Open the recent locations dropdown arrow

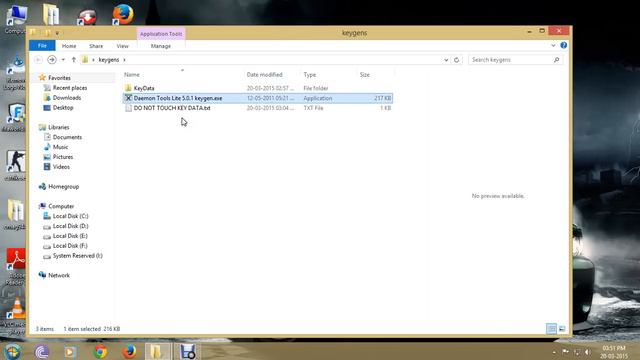(63, 60)
